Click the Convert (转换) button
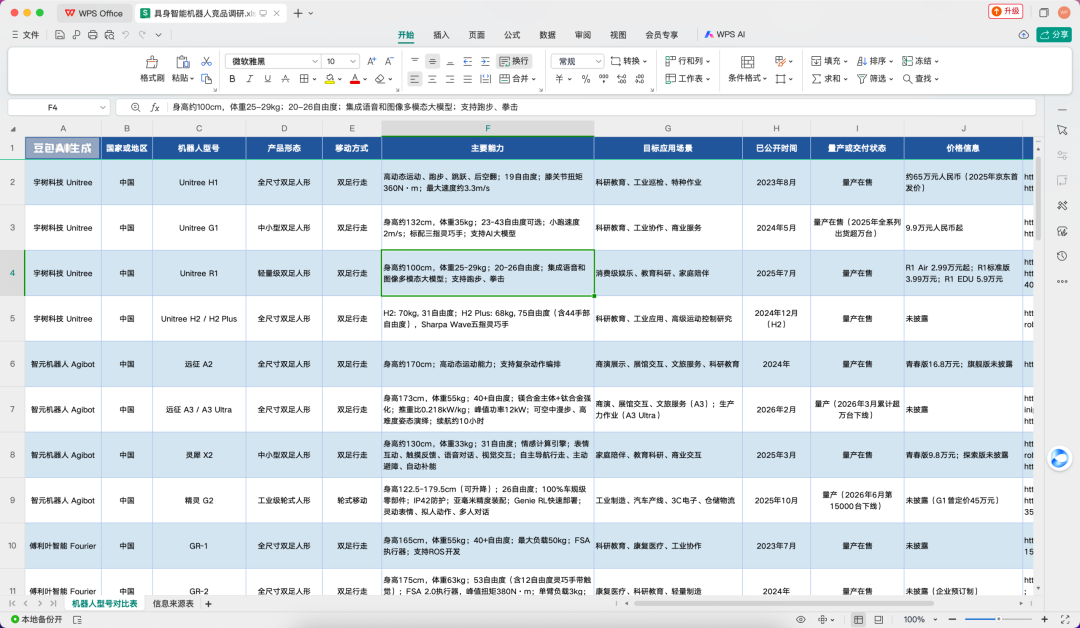Screen dimensions: 1080x628 (x=629, y=61)
